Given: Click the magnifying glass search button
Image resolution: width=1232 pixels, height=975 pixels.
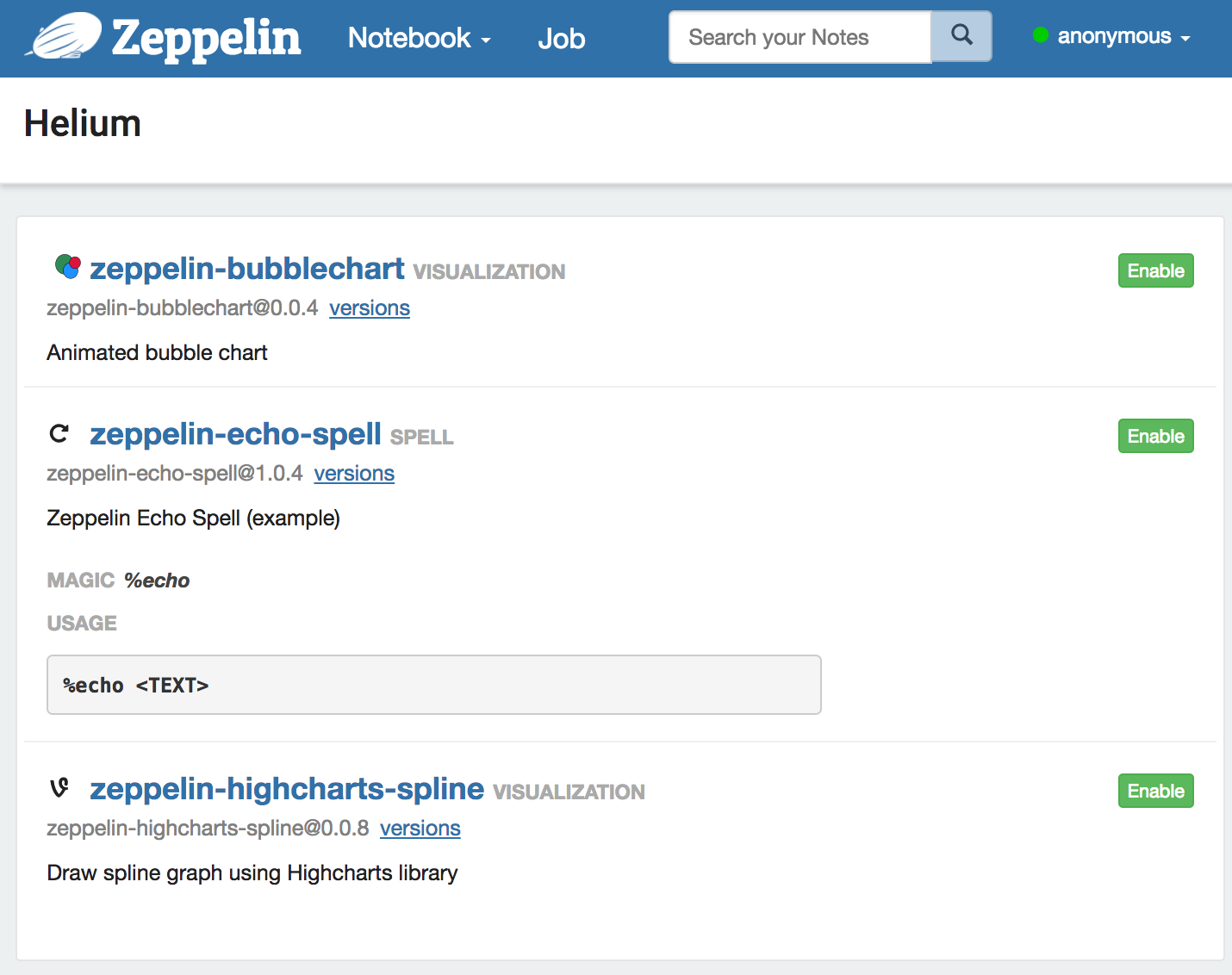Looking at the screenshot, I should click(961, 36).
